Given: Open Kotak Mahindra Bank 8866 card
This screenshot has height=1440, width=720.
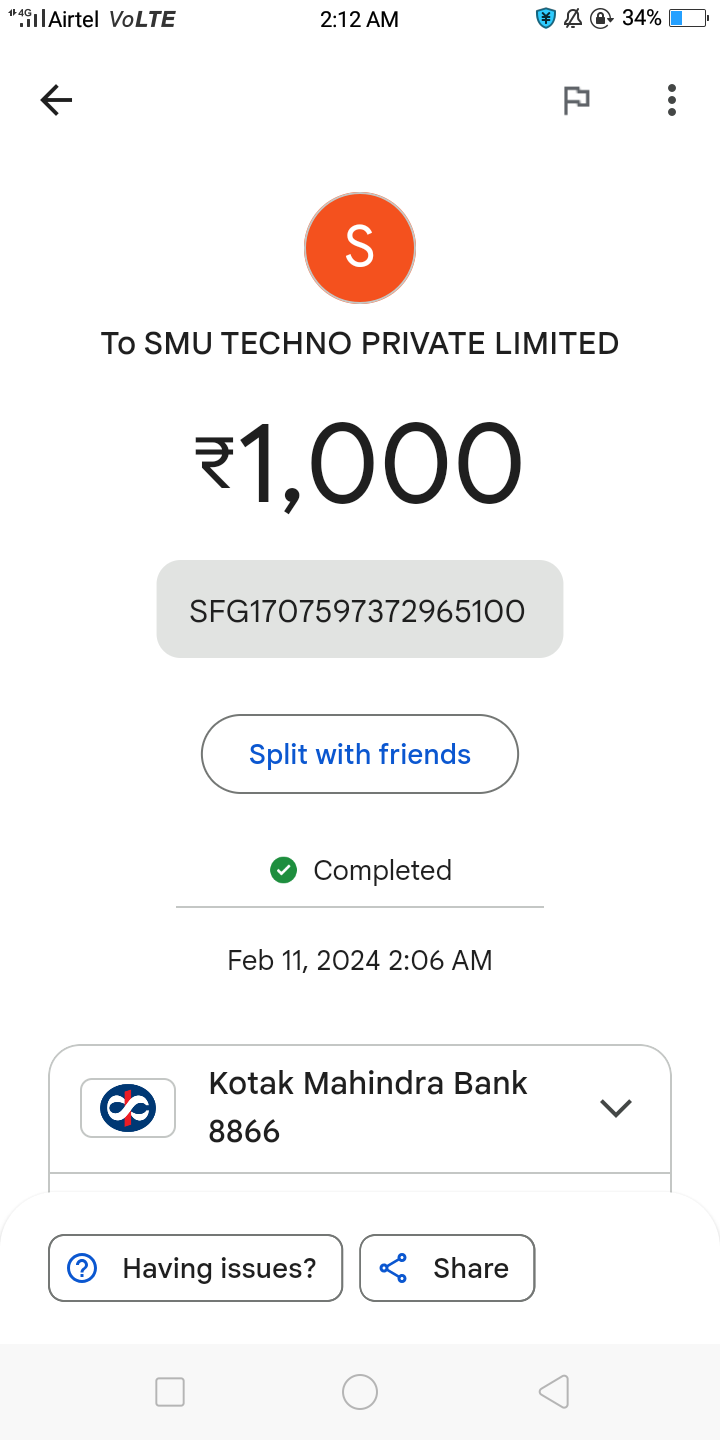Looking at the screenshot, I should [x=368, y=1108].
